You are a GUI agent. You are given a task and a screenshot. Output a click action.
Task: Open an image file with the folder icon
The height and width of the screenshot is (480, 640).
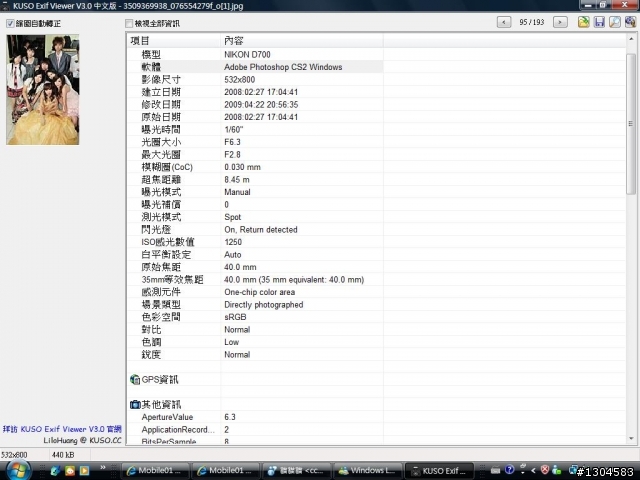(584, 22)
